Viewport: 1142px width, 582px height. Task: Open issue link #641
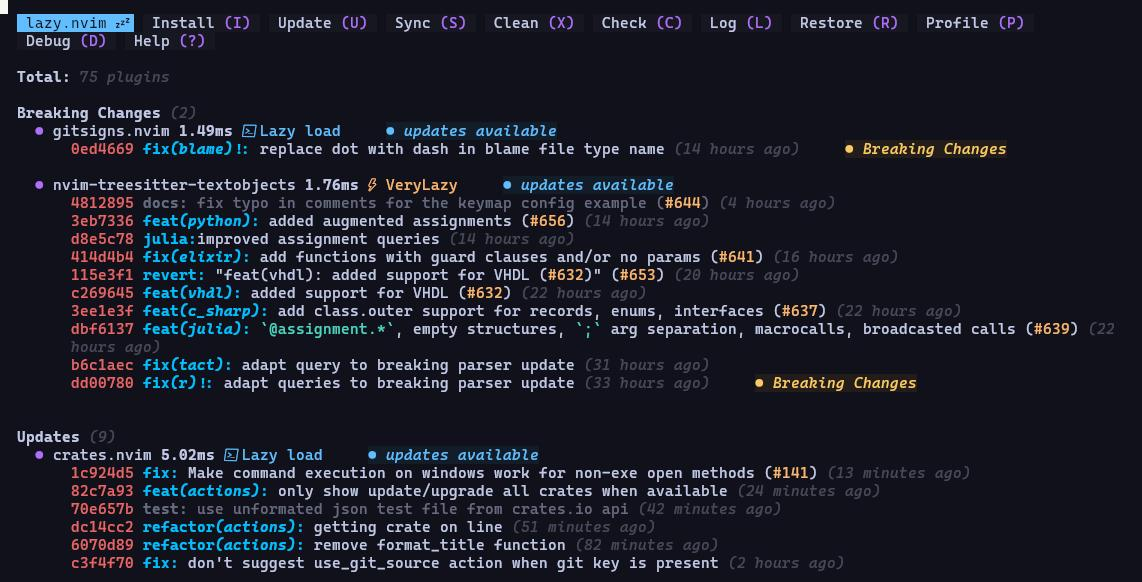click(x=737, y=257)
